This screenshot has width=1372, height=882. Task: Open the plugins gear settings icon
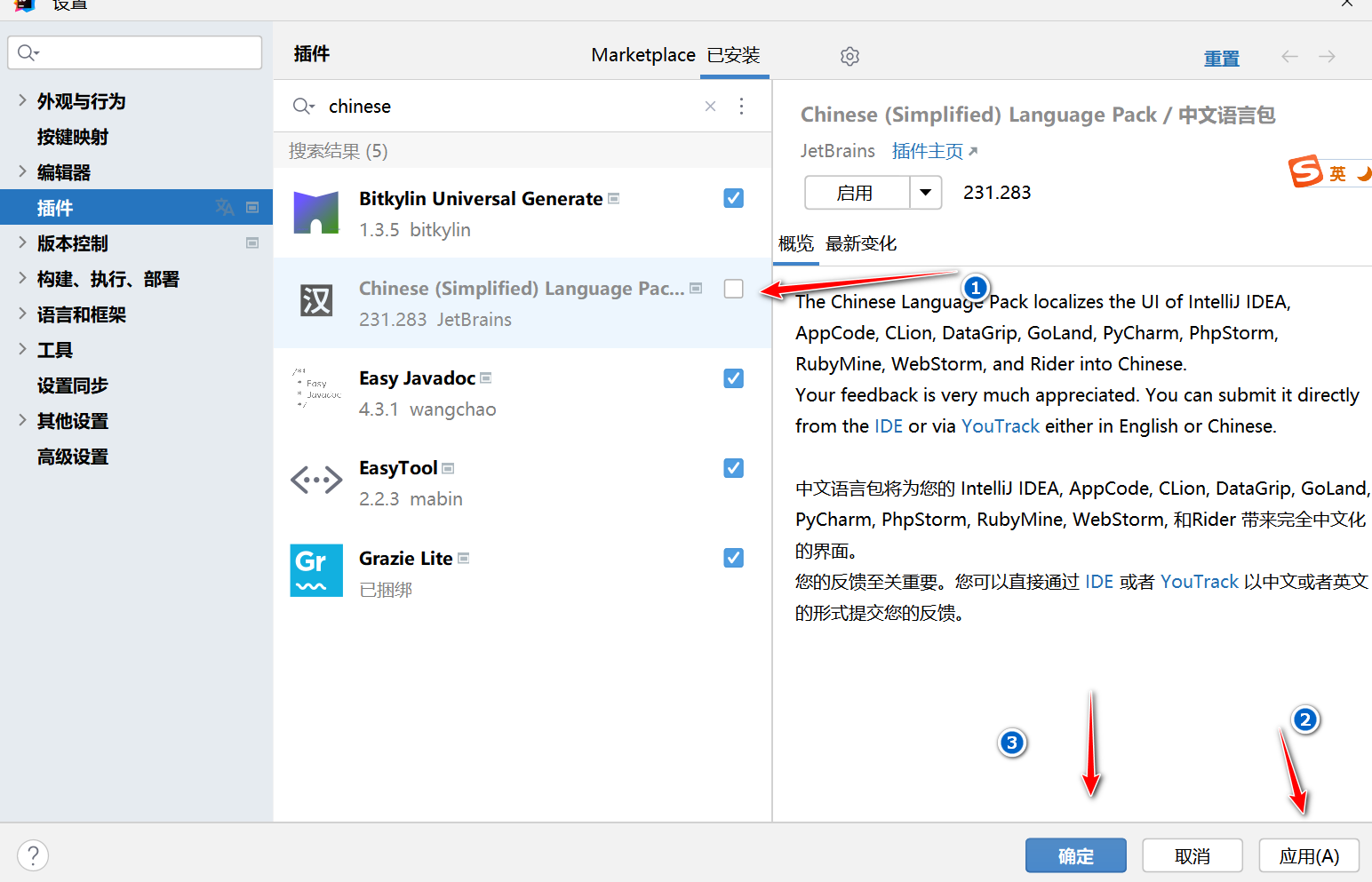(850, 56)
